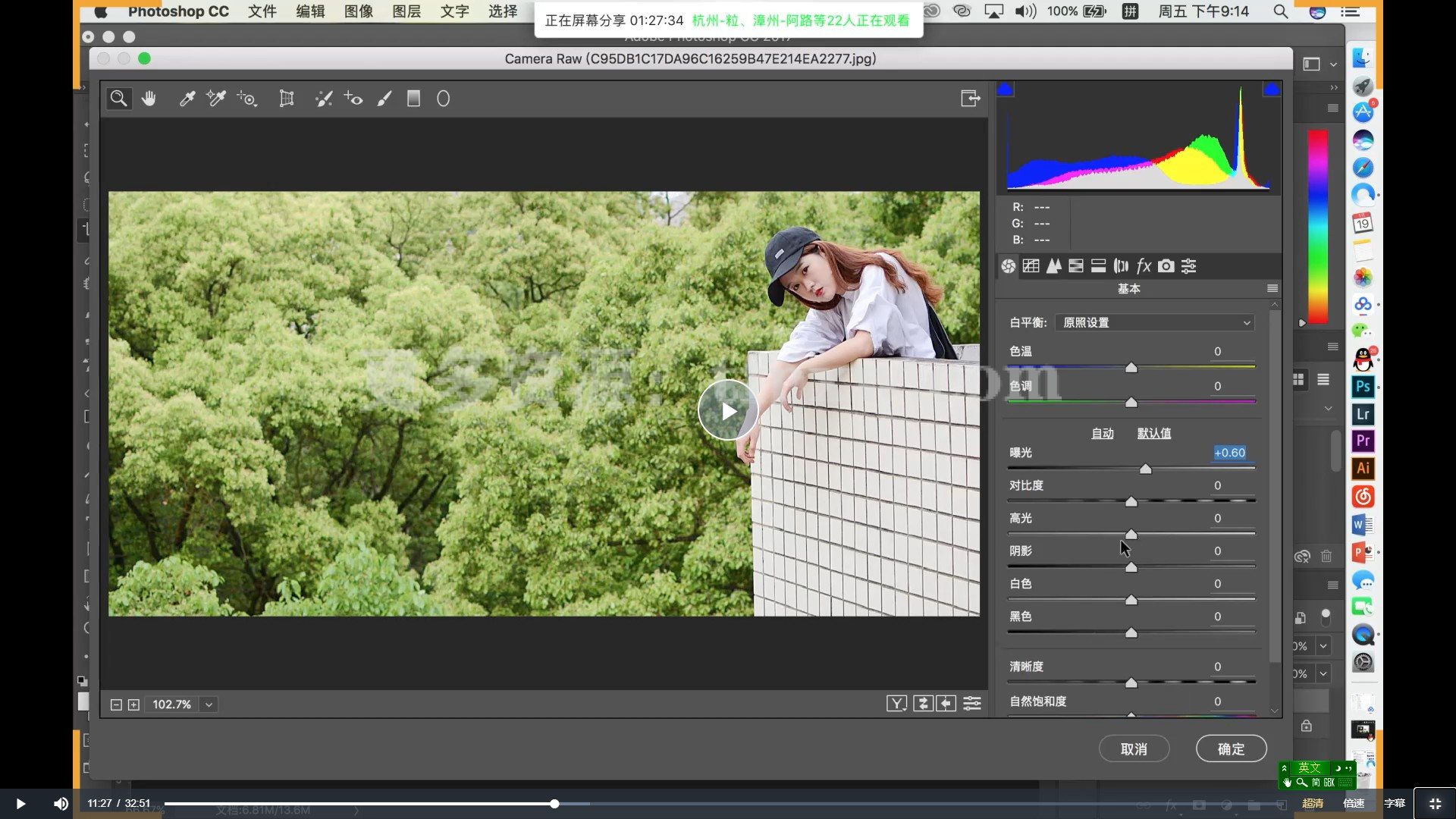The width and height of the screenshot is (1456, 819).
Task: Select the Targeted Adjustment tool
Action: click(x=247, y=99)
